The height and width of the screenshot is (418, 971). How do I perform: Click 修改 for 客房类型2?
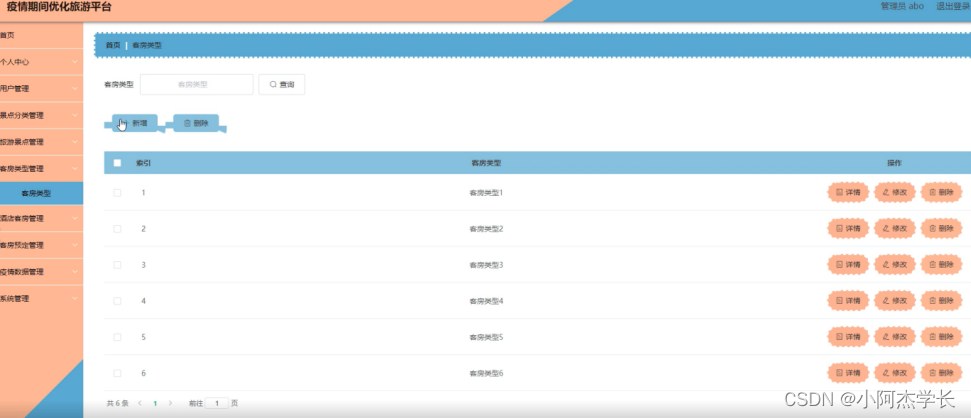click(895, 229)
